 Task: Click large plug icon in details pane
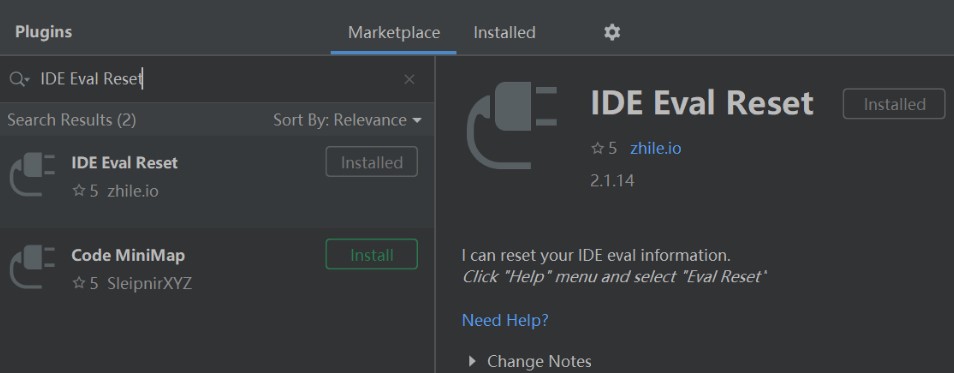point(512,125)
